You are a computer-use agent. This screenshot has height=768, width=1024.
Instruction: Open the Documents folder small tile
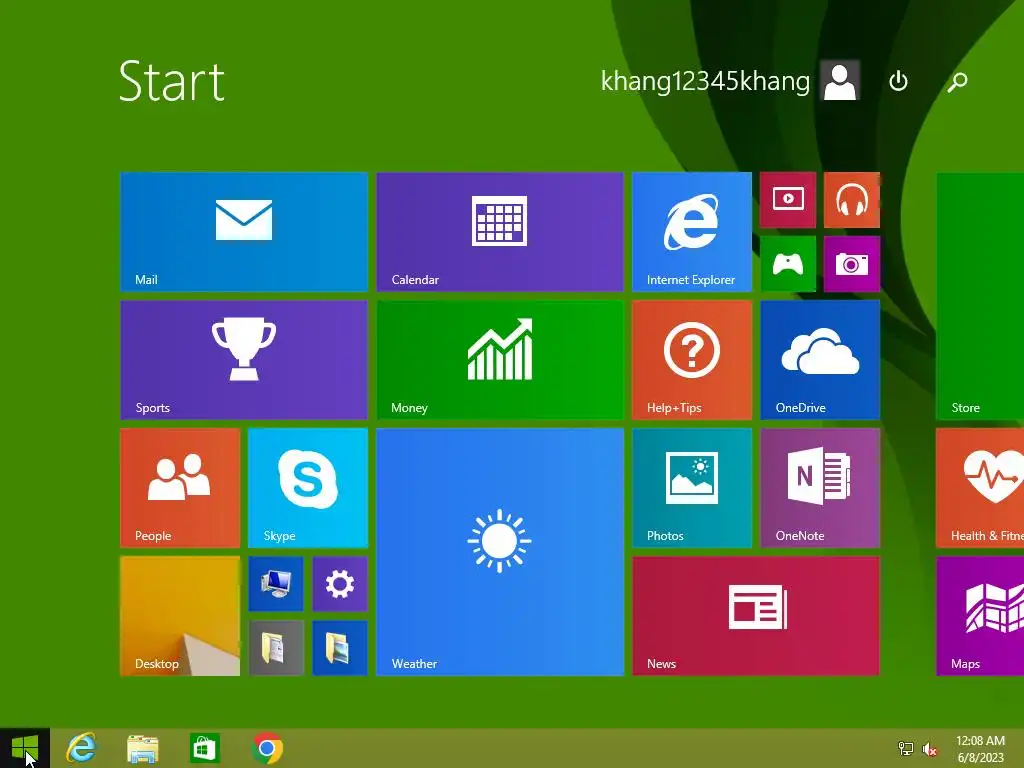coord(276,648)
